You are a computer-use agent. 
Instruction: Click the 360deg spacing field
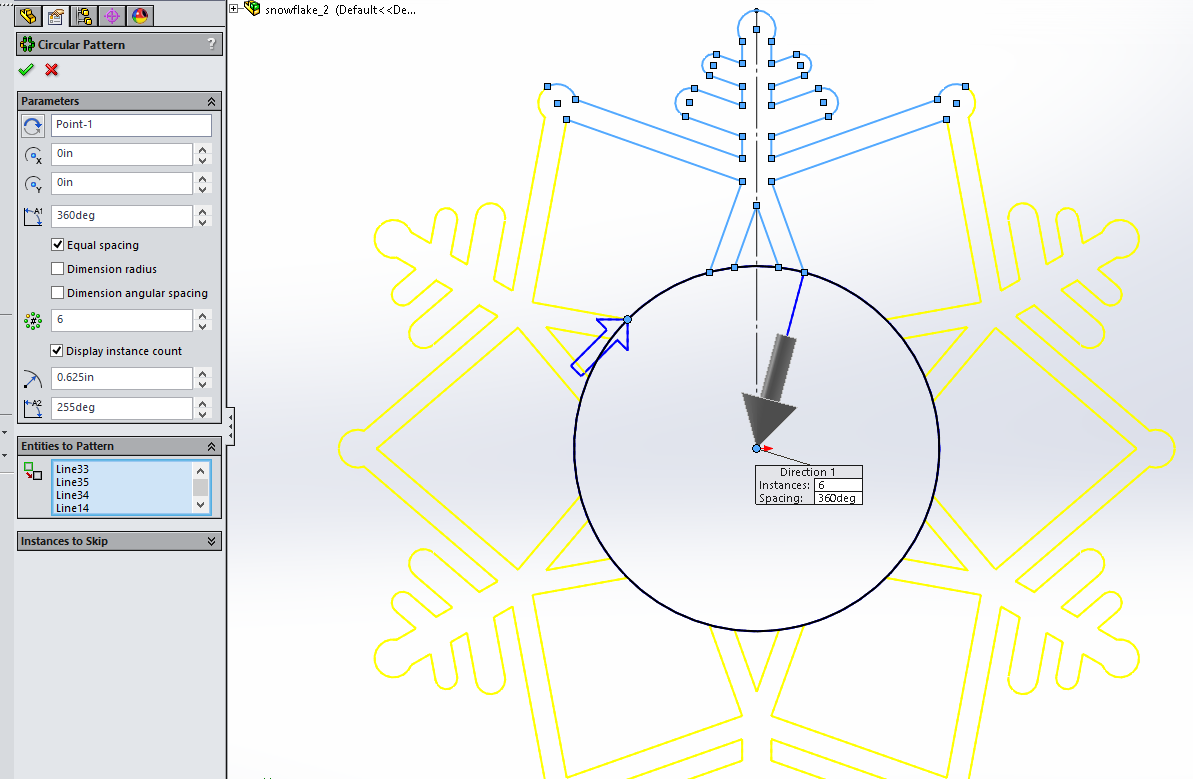[122, 215]
